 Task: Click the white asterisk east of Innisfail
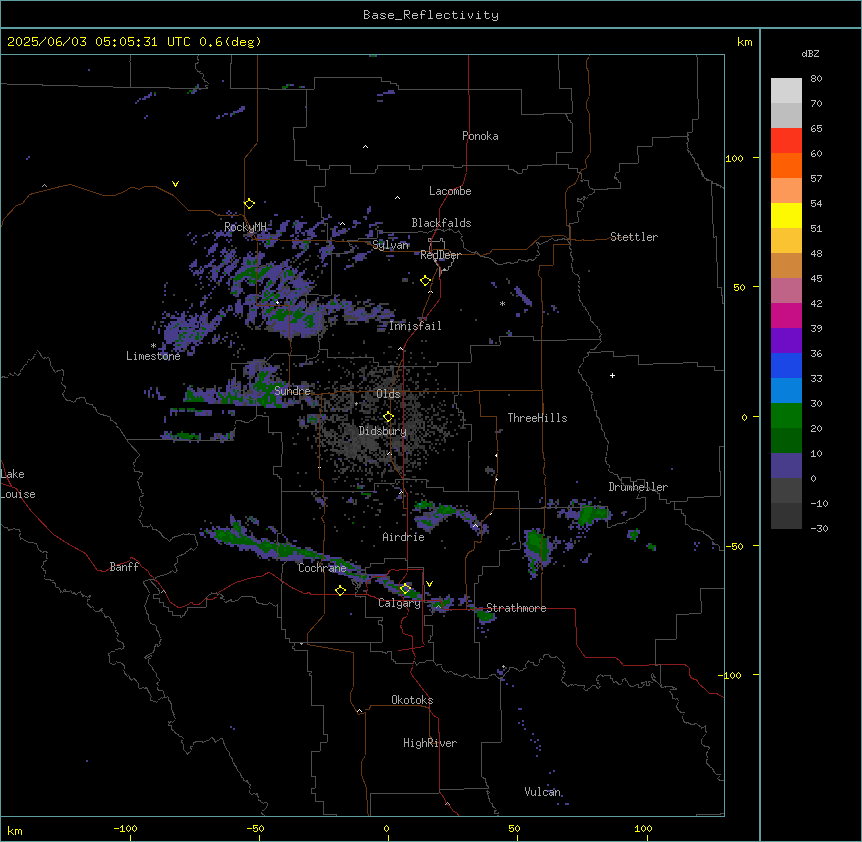point(502,303)
